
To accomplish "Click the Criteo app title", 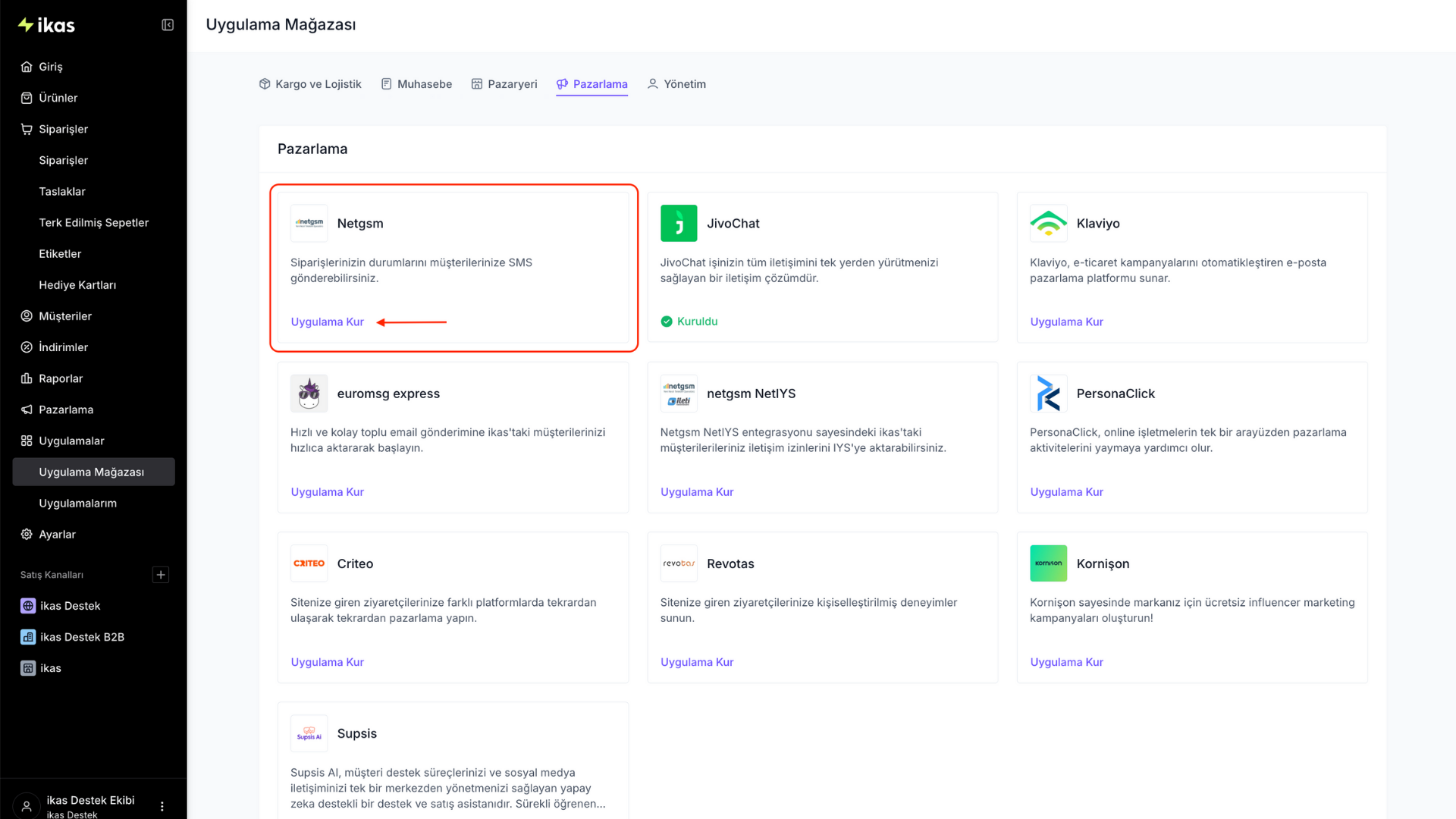I will click(355, 563).
